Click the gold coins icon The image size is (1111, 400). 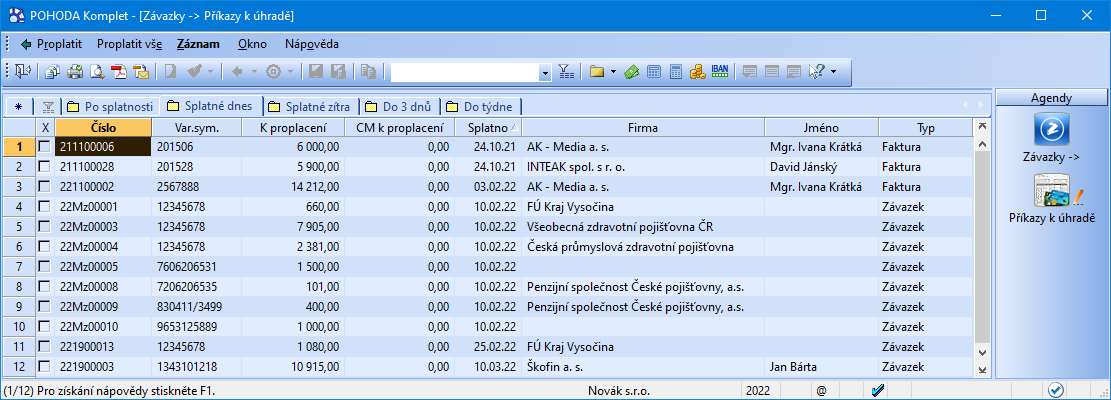(698, 72)
